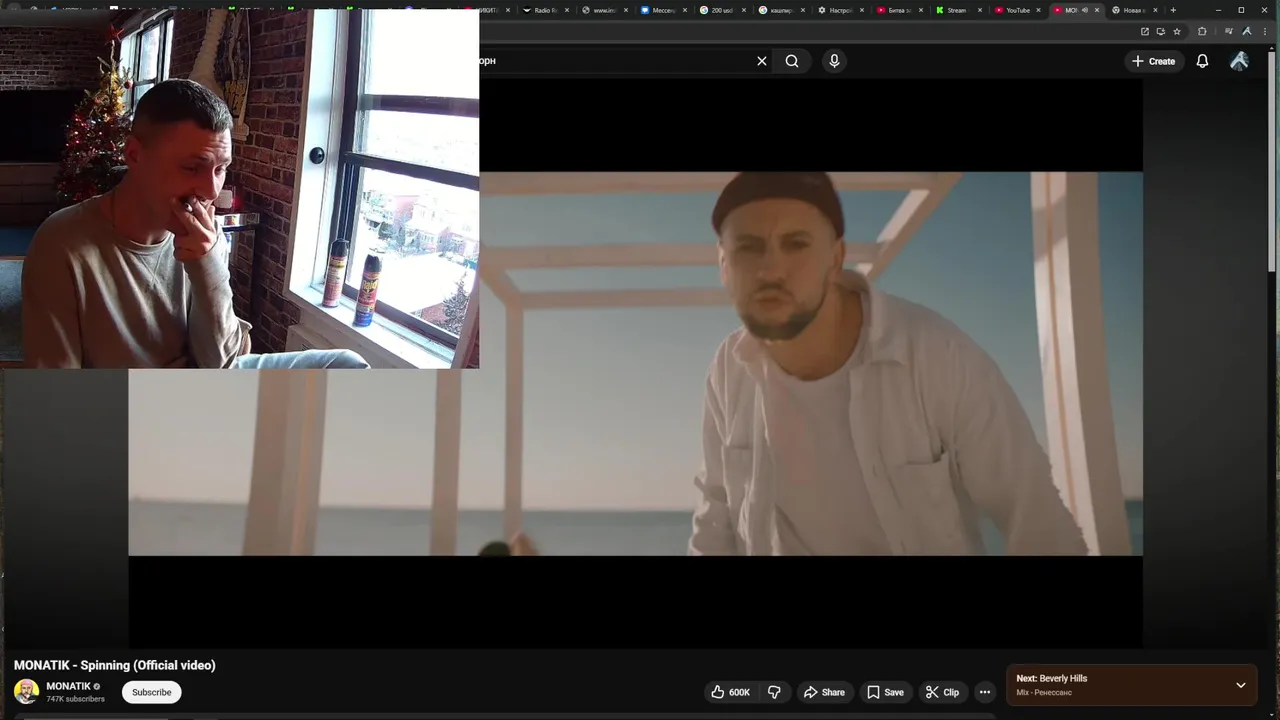
Task: Start voice search with the microphone icon
Action: click(x=834, y=61)
